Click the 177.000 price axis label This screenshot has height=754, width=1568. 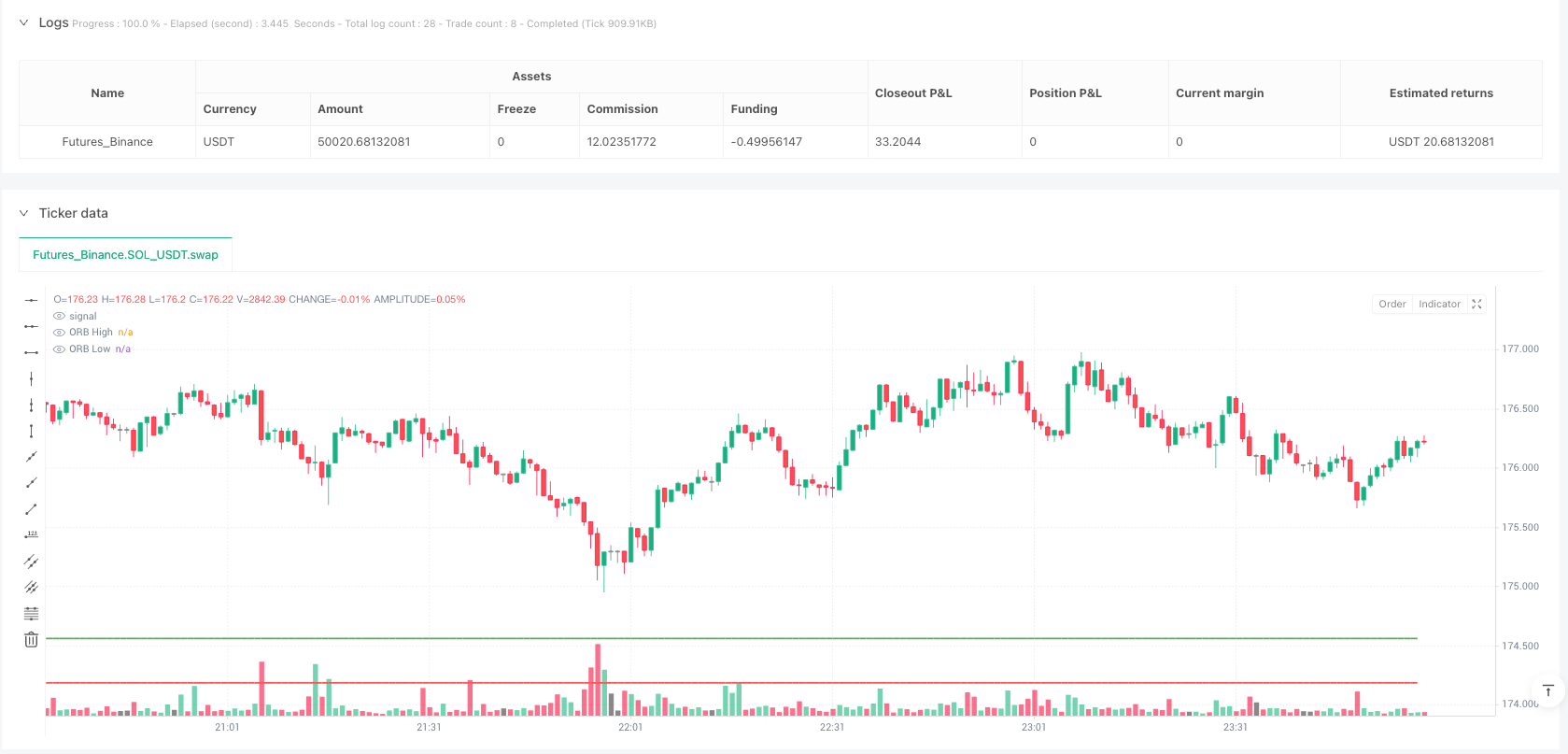click(1520, 349)
